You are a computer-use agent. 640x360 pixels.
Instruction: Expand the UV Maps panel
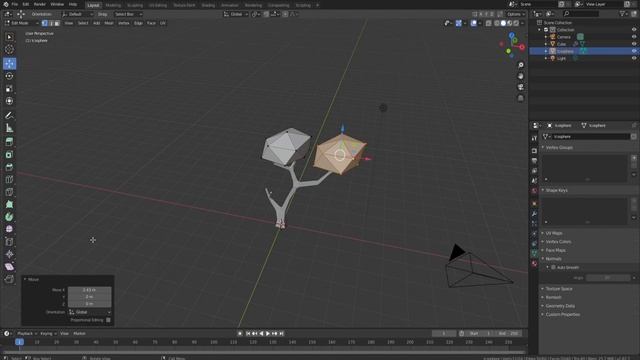pos(553,233)
